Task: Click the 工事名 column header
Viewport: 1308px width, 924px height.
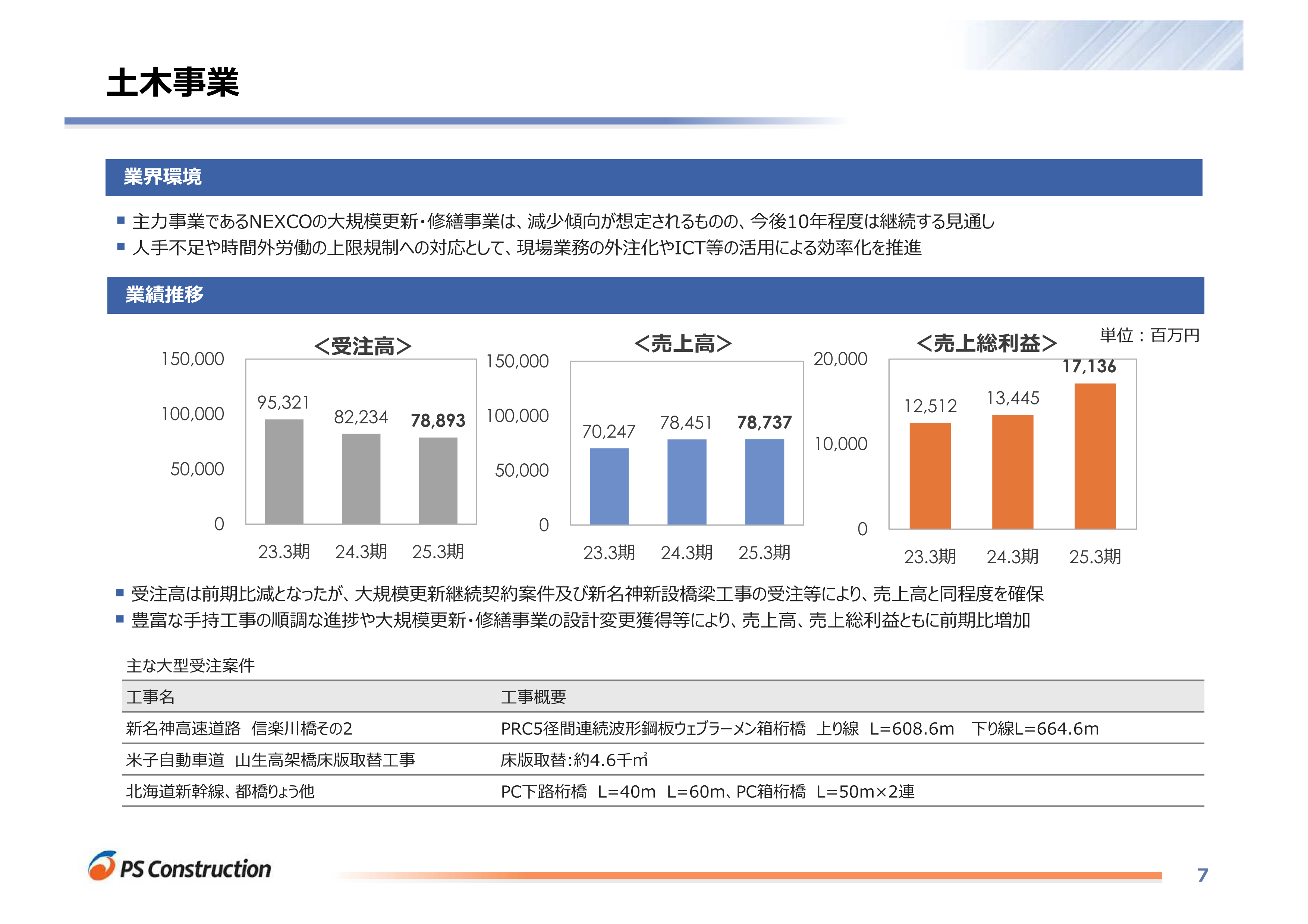Action: click(x=150, y=697)
